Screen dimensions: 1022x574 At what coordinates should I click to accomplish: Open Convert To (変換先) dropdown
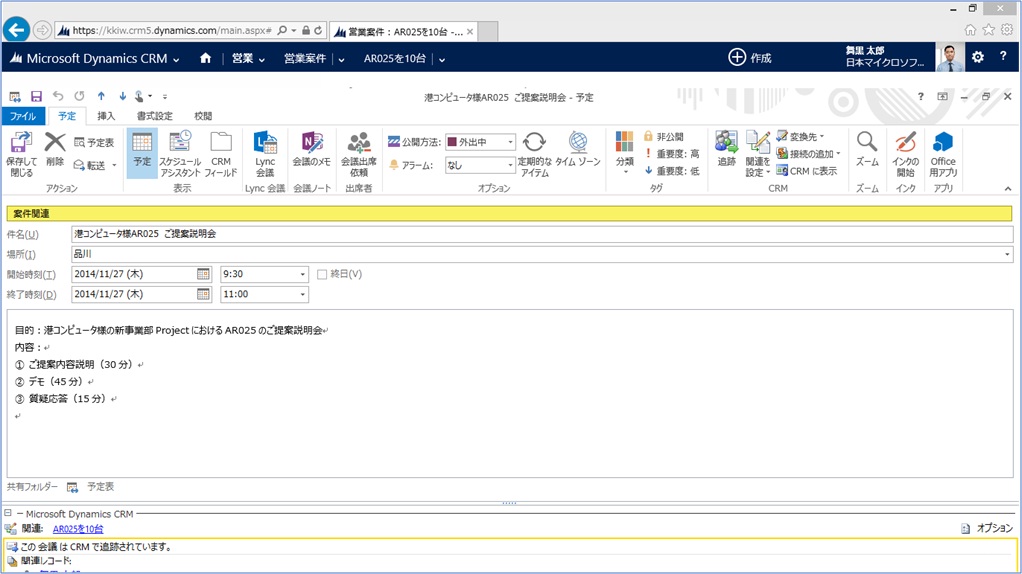pyautogui.click(x=800, y=137)
